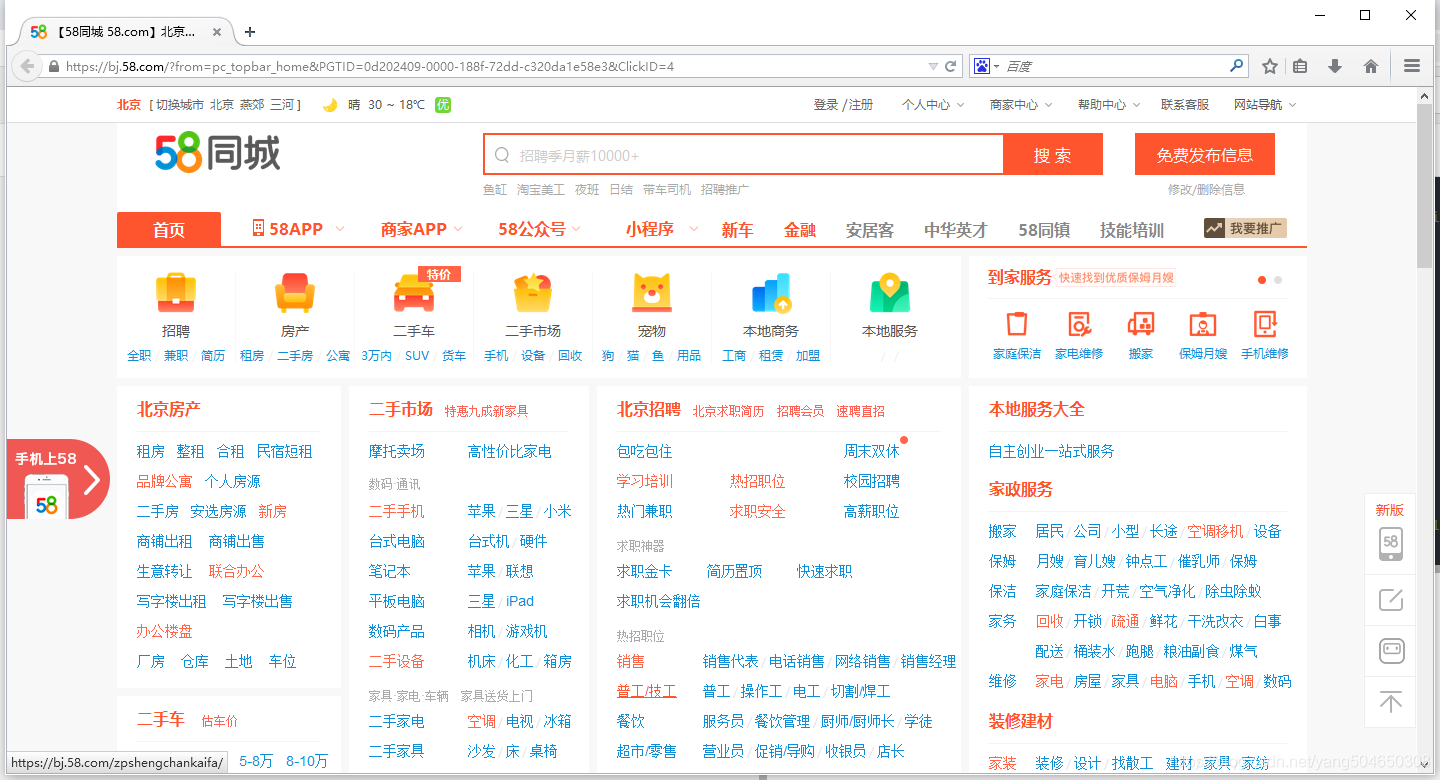This screenshot has height=780, width=1440.
Task: Click the 手机维修 service icon
Action: [x=1265, y=324]
